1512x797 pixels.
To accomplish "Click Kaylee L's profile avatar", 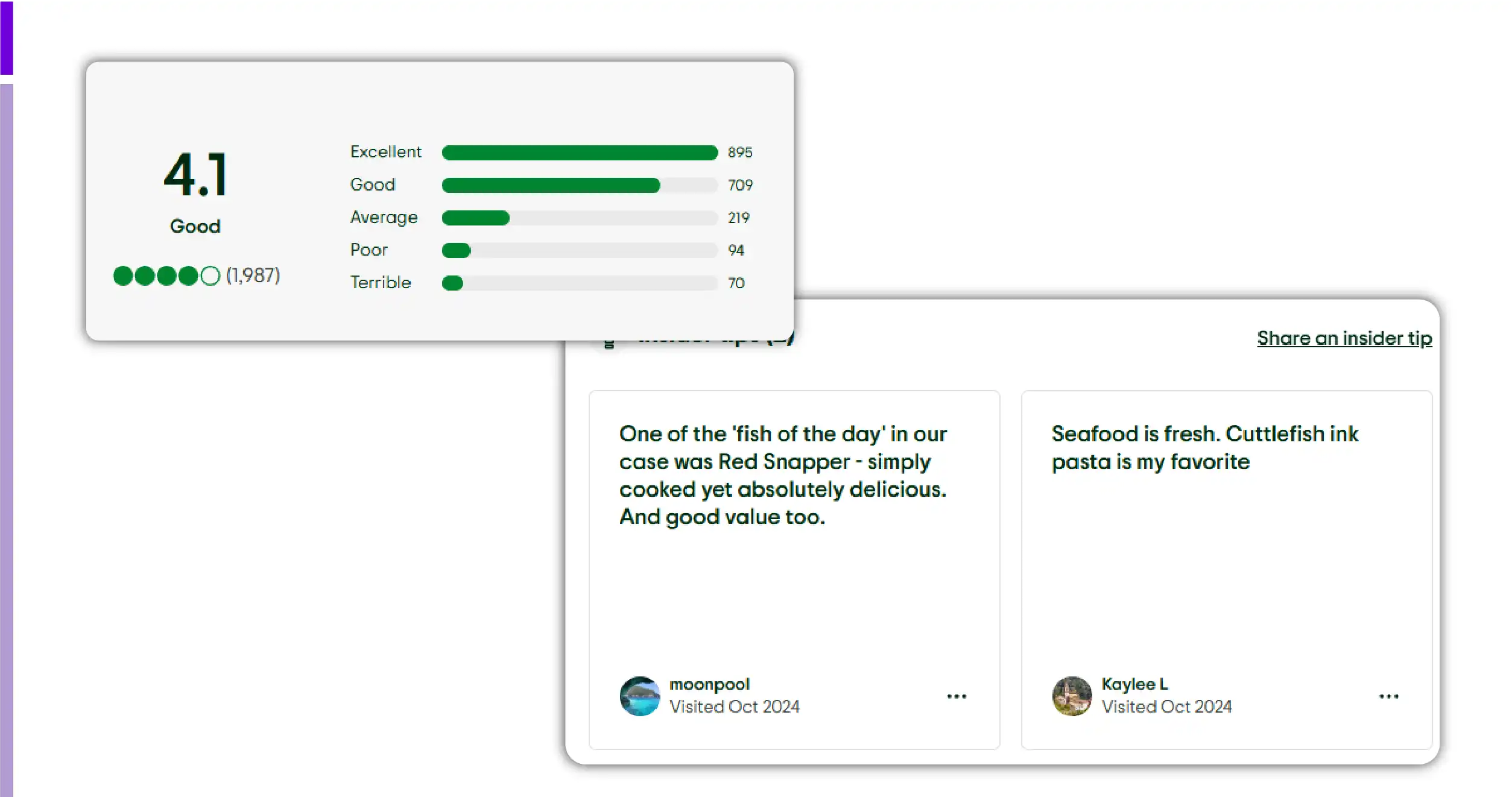I will (x=1072, y=696).
